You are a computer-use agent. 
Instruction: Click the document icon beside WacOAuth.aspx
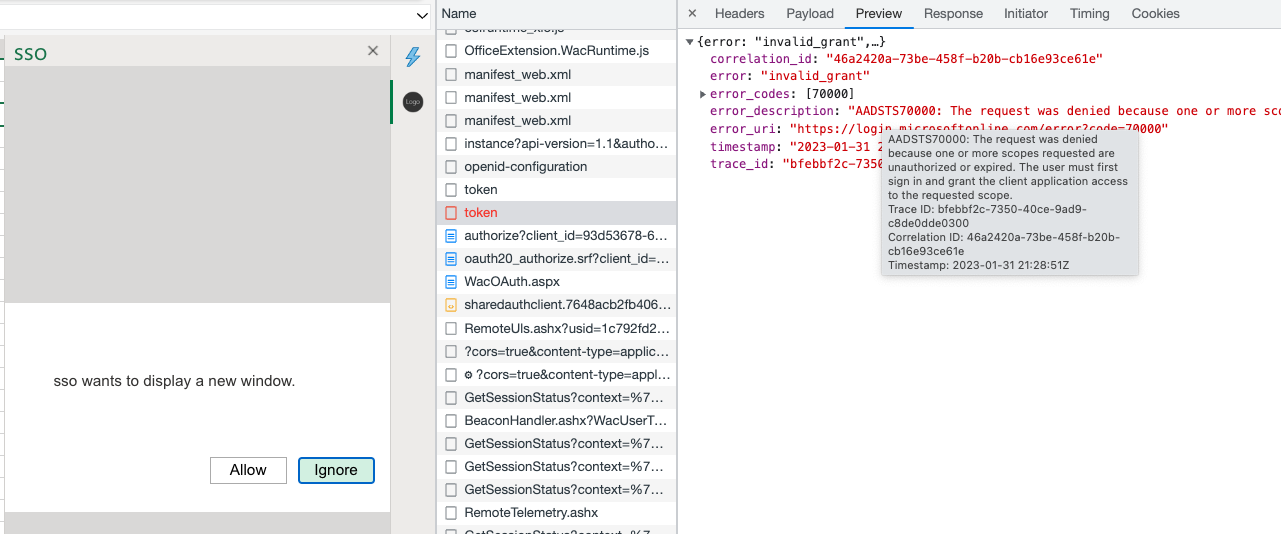pos(450,282)
